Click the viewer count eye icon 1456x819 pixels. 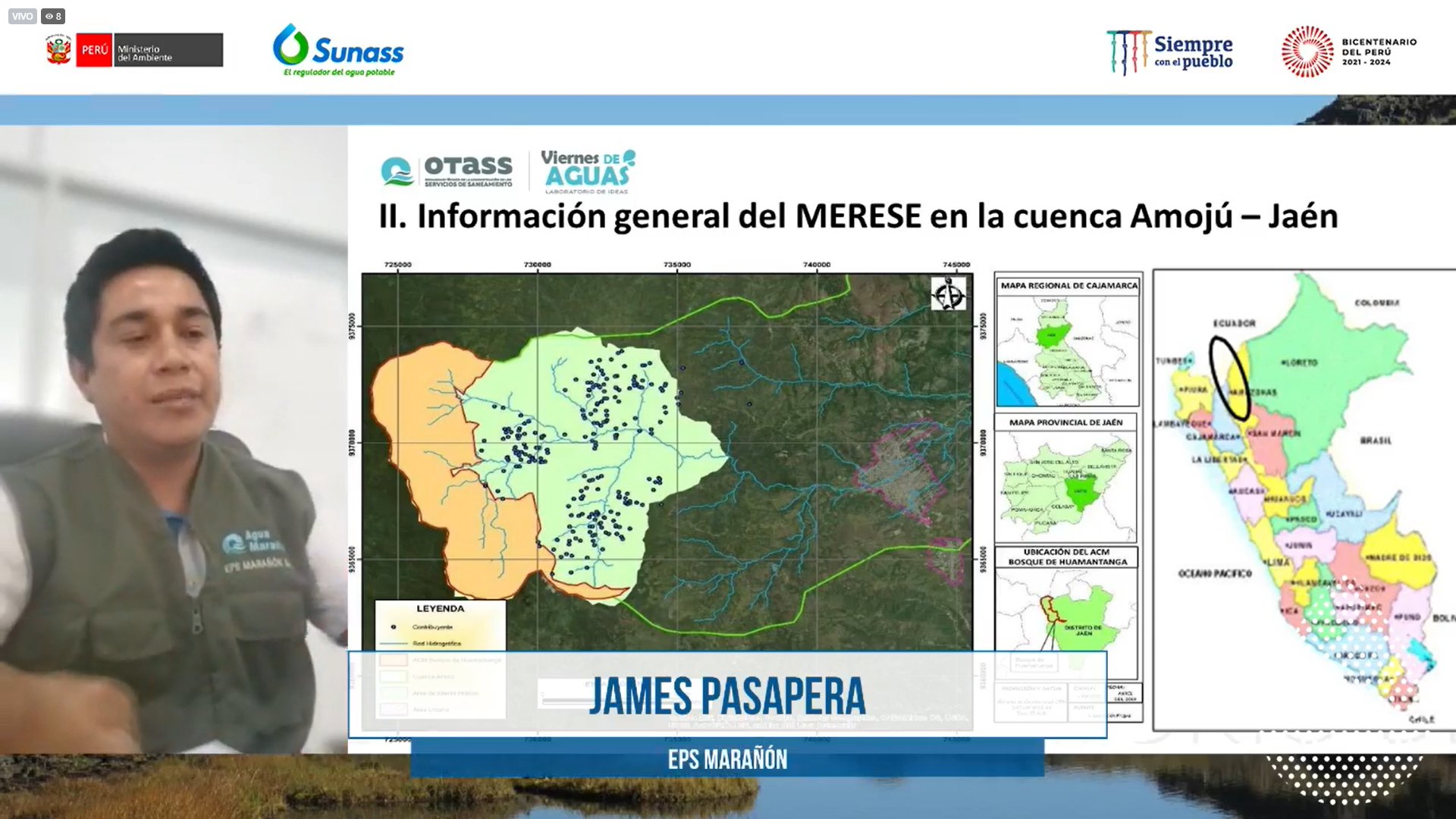pyautogui.click(x=49, y=16)
